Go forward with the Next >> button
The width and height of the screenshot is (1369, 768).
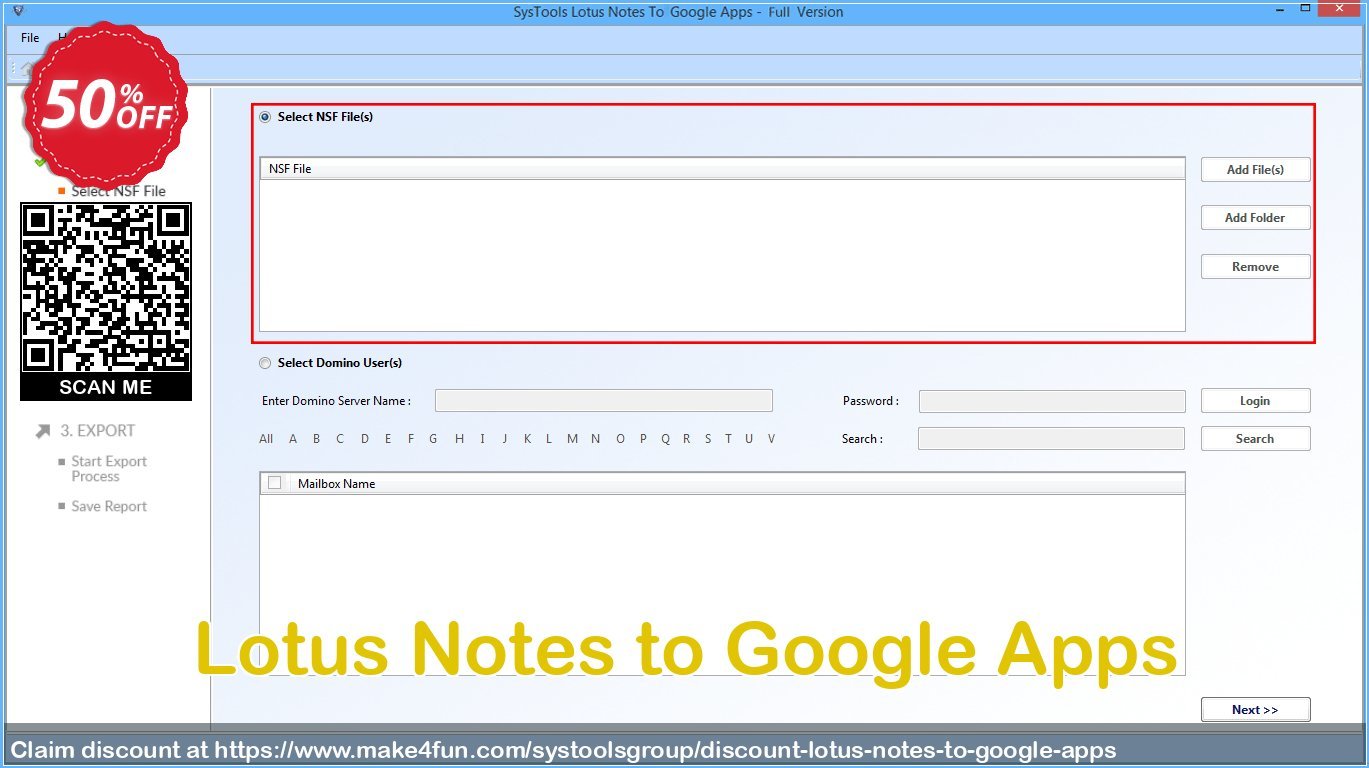tap(1255, 710)
